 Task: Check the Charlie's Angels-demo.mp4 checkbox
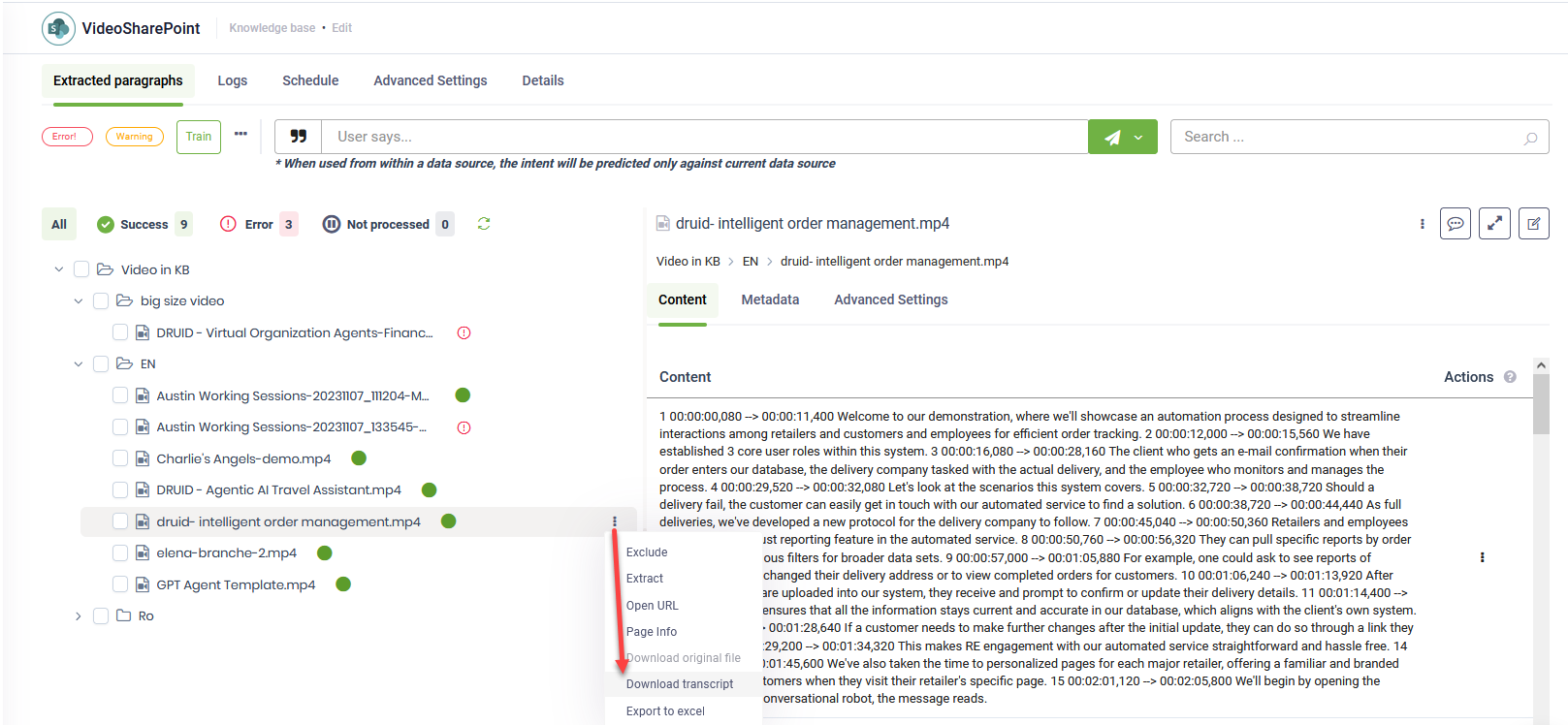click(x=120, y=458)
